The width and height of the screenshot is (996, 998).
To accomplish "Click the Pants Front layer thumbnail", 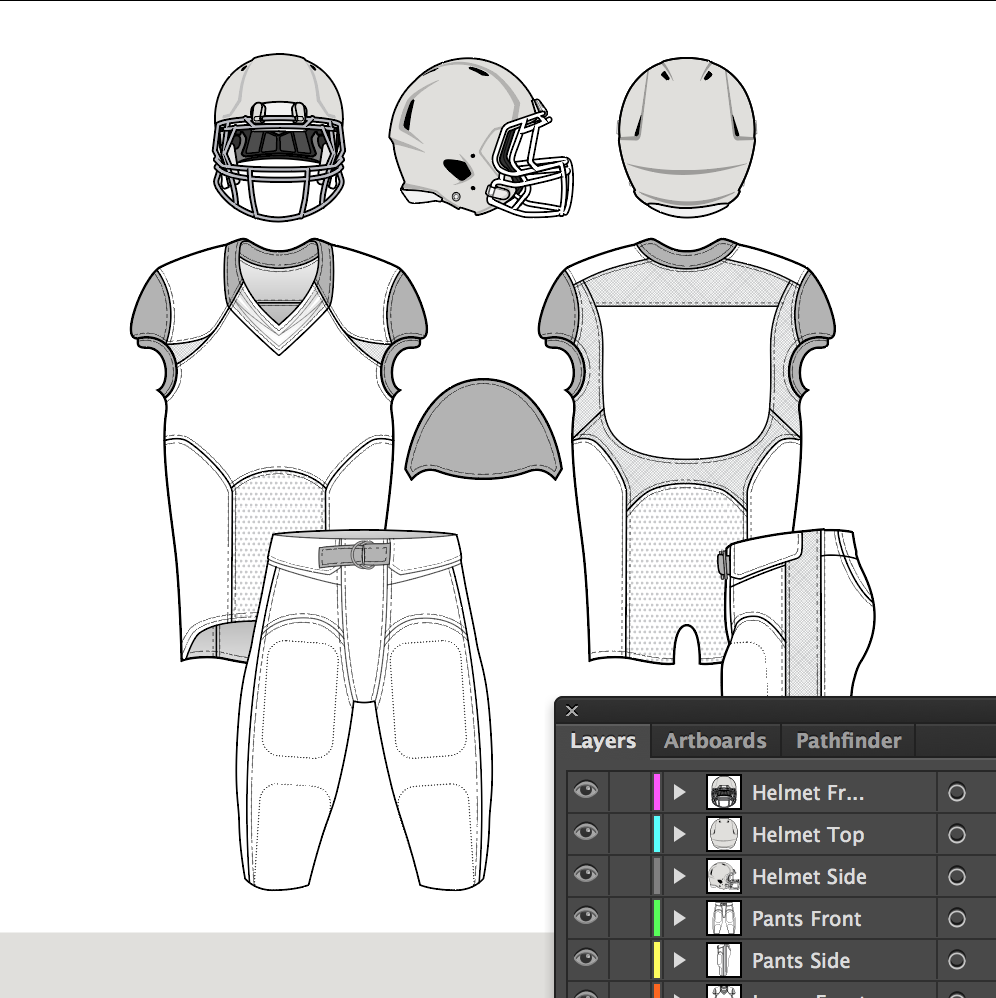I will tap(724, 918).
